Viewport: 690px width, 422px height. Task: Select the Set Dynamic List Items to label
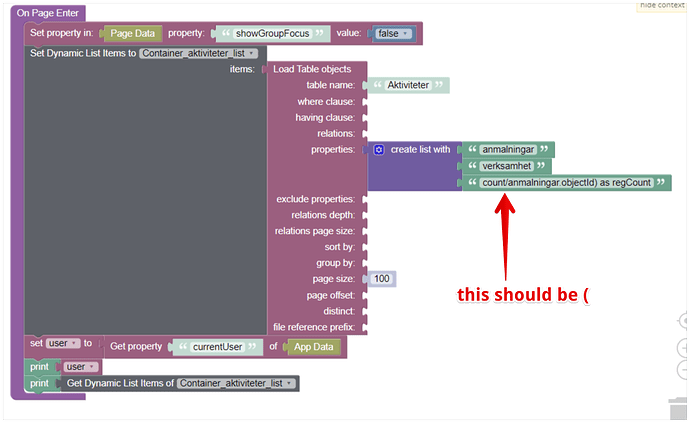coord(83,53)
